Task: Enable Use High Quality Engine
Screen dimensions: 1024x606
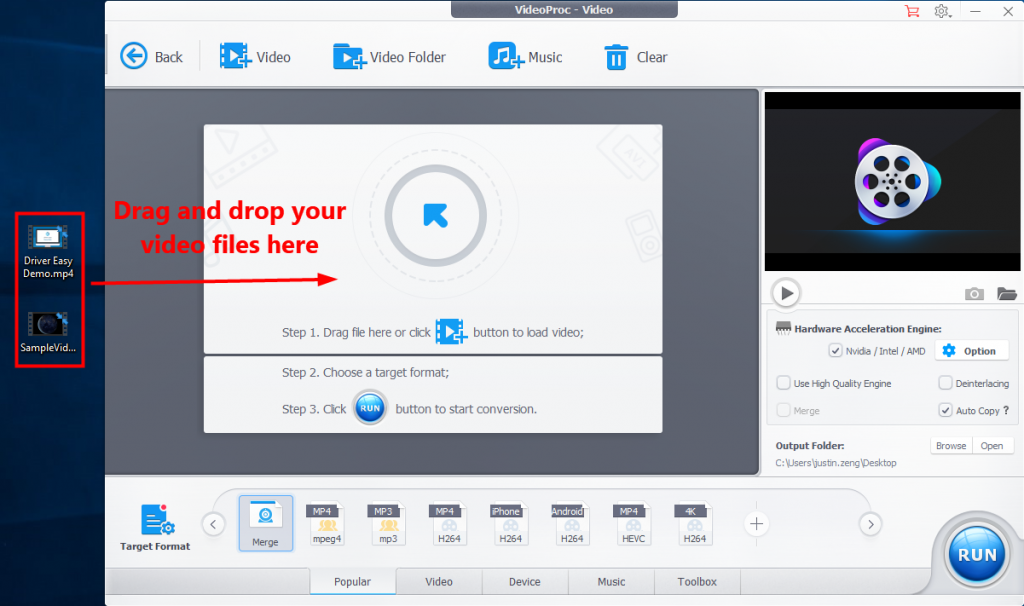Action: [784, 383]
